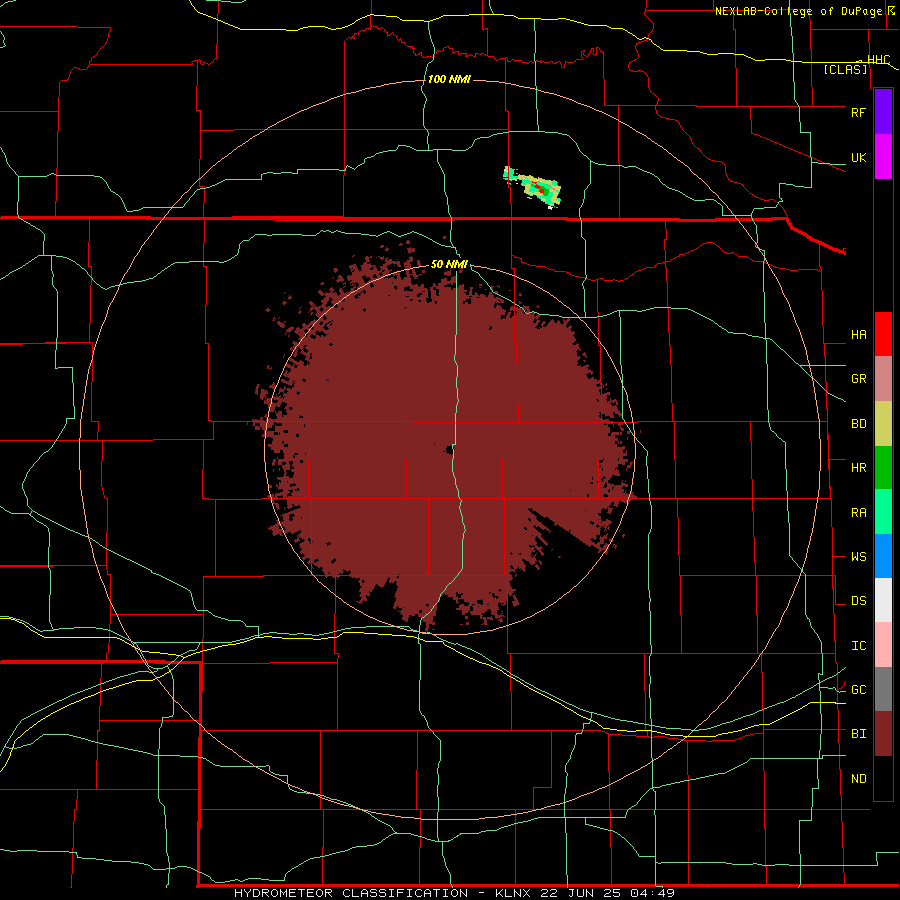Click the small multicolored precipitation echo cell
The width and height of the screenshot is (900, 900).
coord(532,187)
